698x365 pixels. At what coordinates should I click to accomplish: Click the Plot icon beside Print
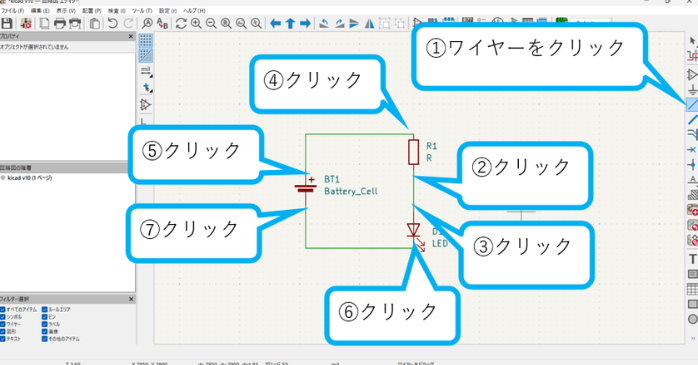click(x=75, y=23)
